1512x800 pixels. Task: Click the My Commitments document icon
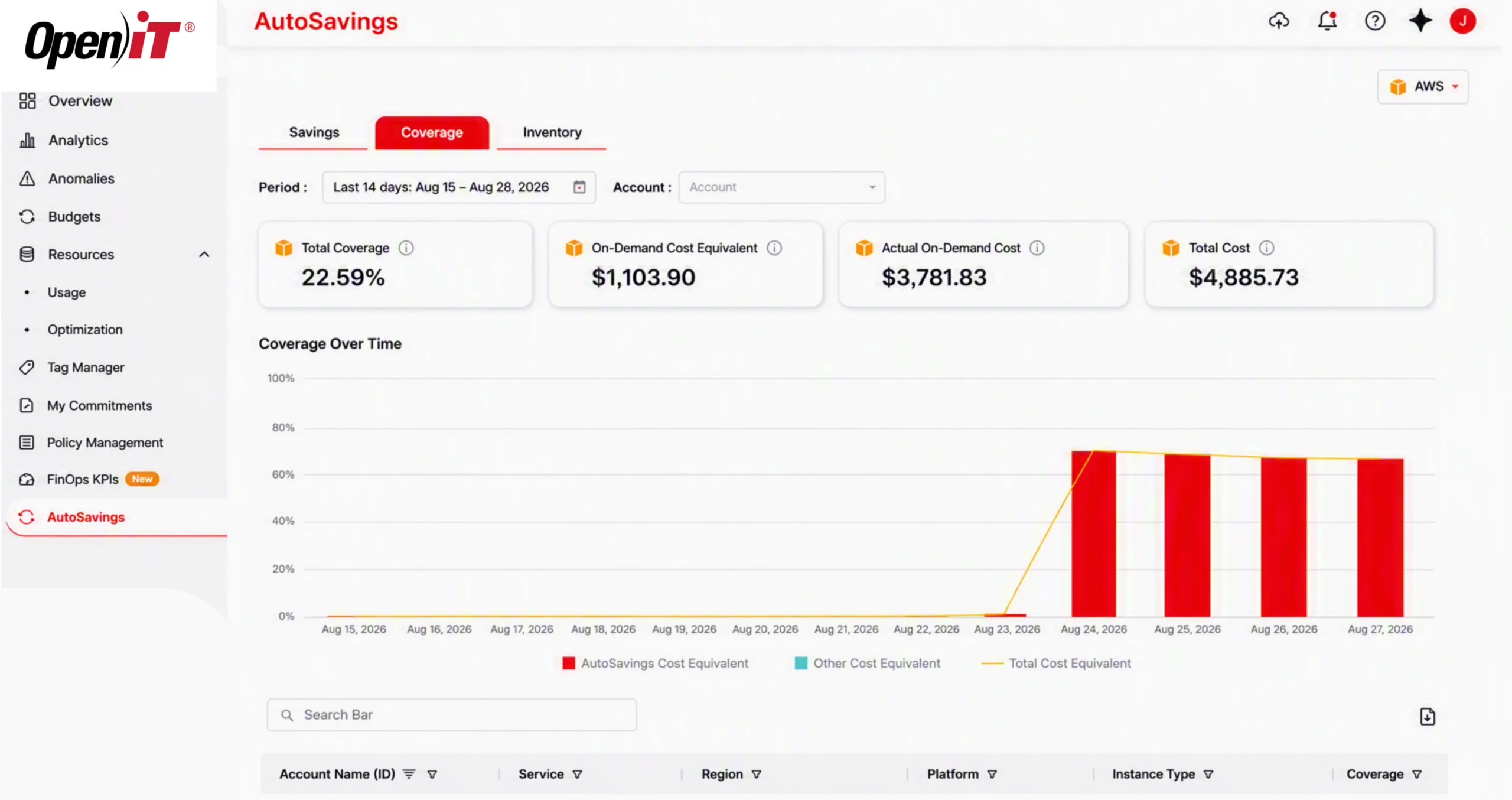coord(27,405)
